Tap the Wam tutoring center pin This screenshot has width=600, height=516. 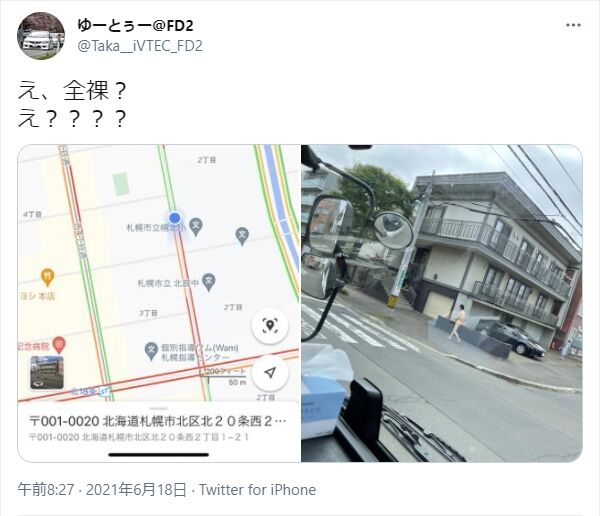click(151, 351)
